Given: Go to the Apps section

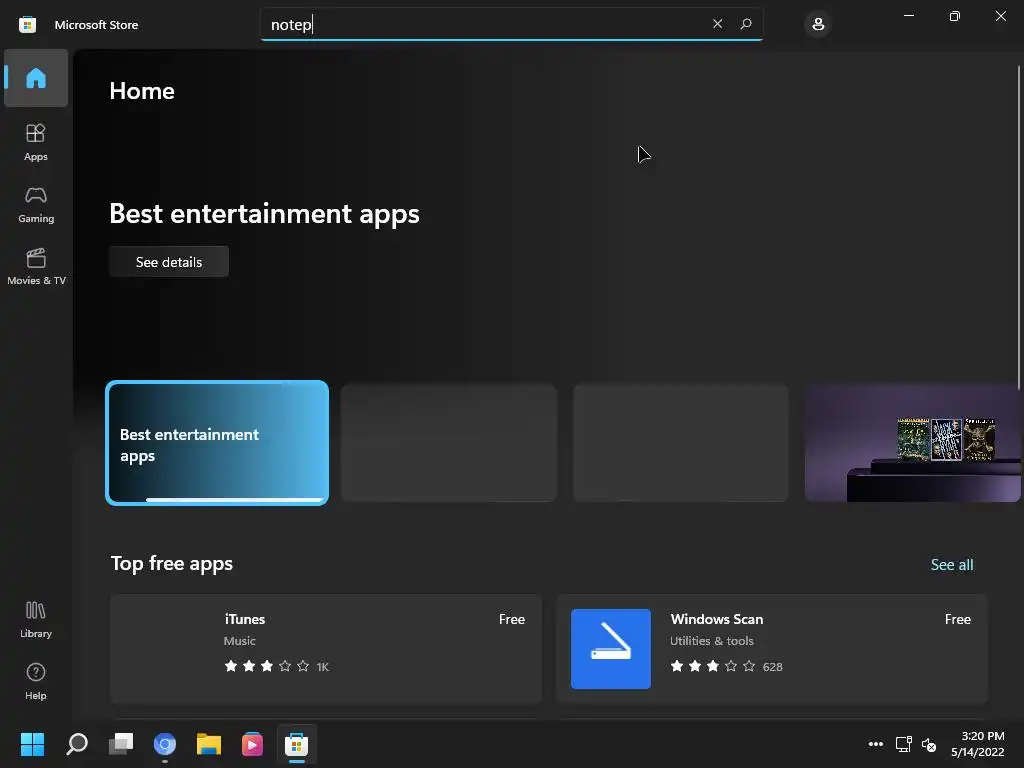Looking at the screenshot, I should tap(36, 142).
